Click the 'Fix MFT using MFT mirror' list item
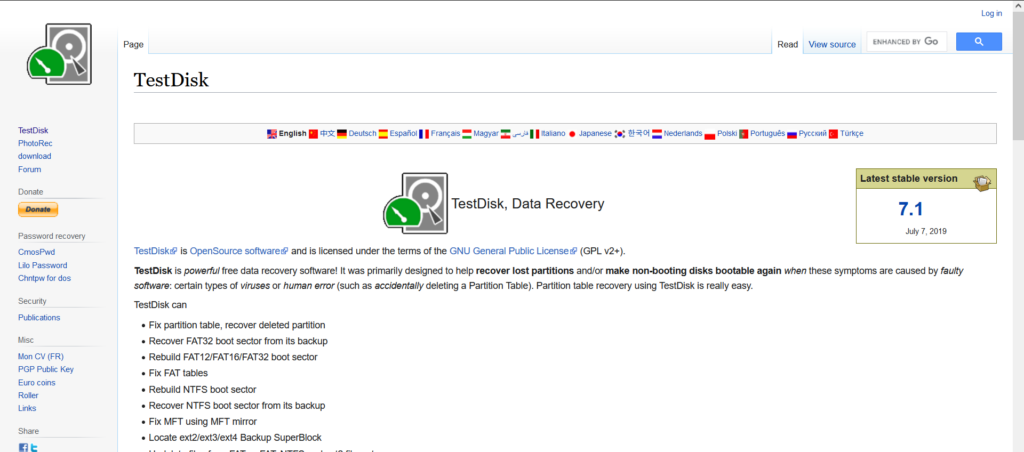The height and width of the screenshot is (452, 1024). tap(202, 421)
